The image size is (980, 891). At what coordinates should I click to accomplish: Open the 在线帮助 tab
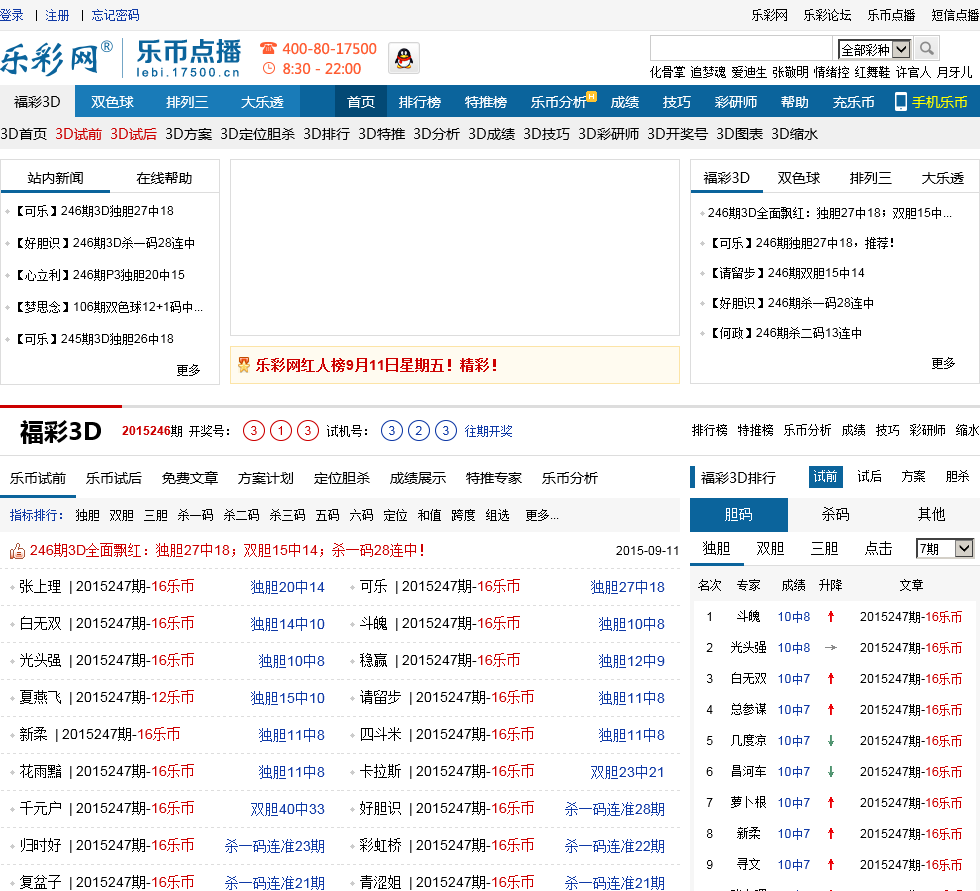(164, 178)
